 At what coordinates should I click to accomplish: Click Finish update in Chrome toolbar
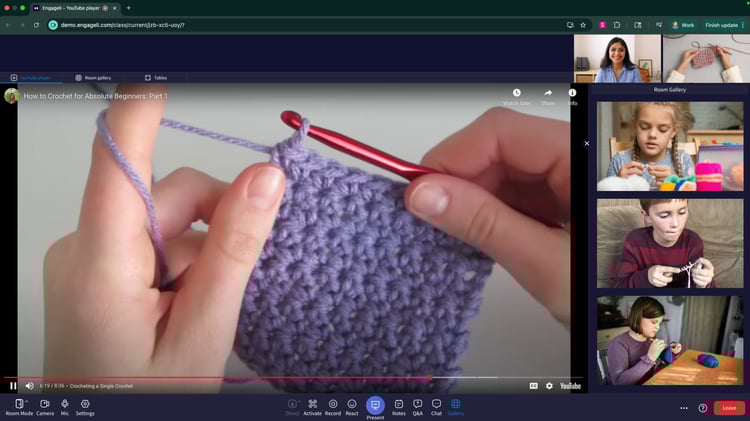point(720,25)
